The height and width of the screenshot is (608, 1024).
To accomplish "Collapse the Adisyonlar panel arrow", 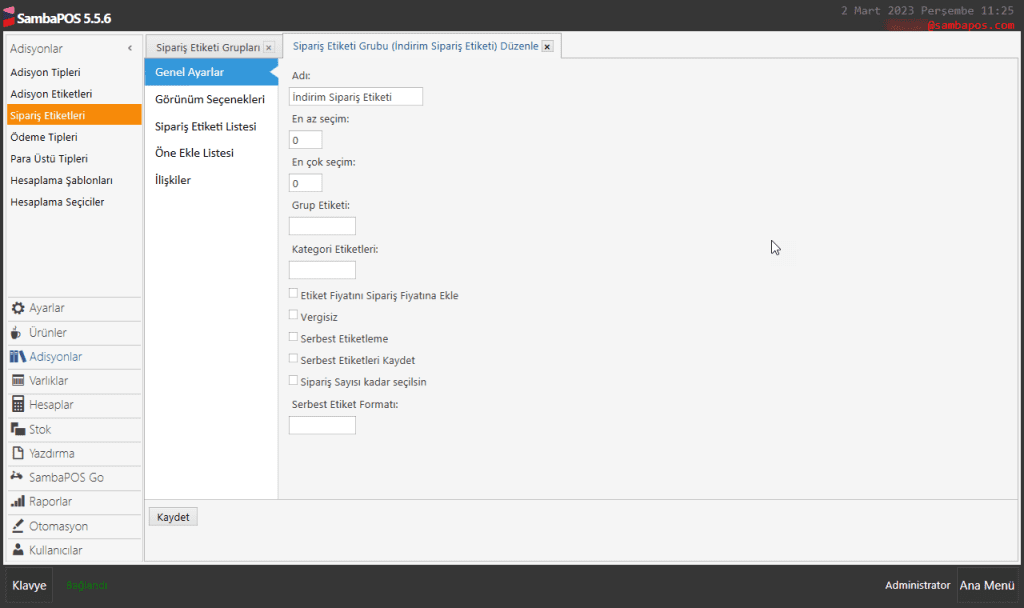I will 130,48.
